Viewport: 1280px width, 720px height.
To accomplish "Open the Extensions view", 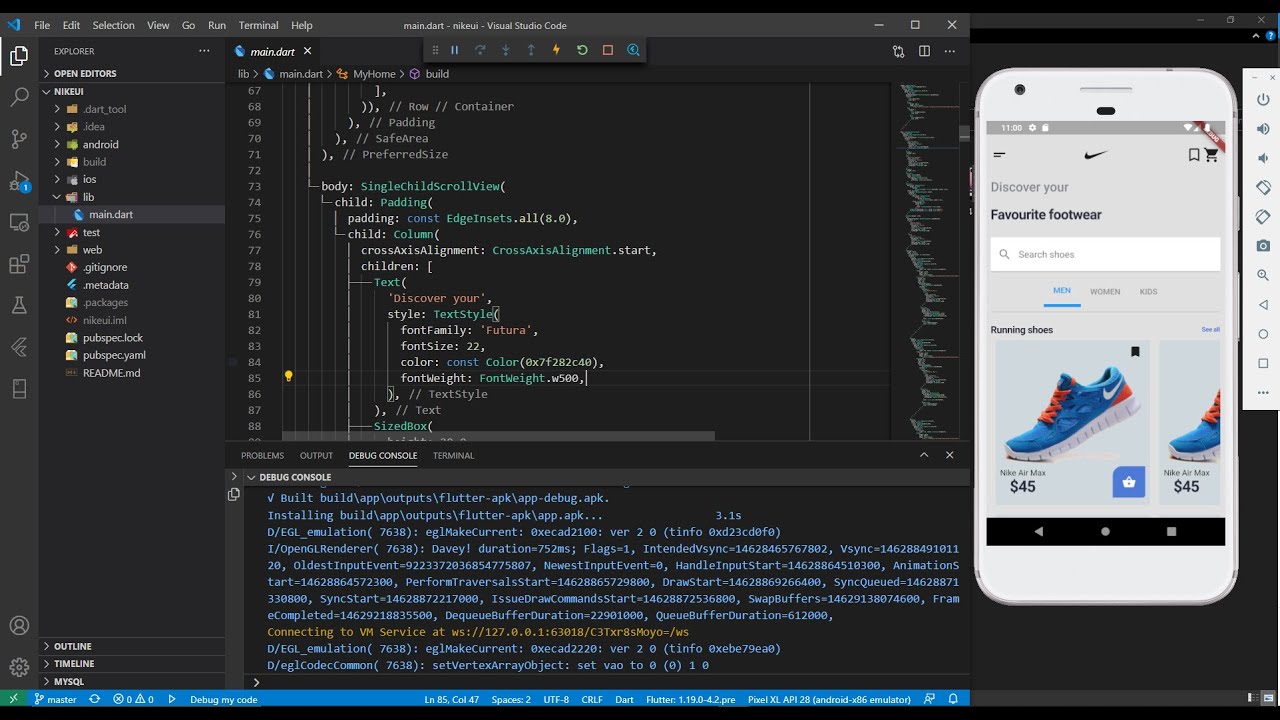I will click(x=19, y=264).
